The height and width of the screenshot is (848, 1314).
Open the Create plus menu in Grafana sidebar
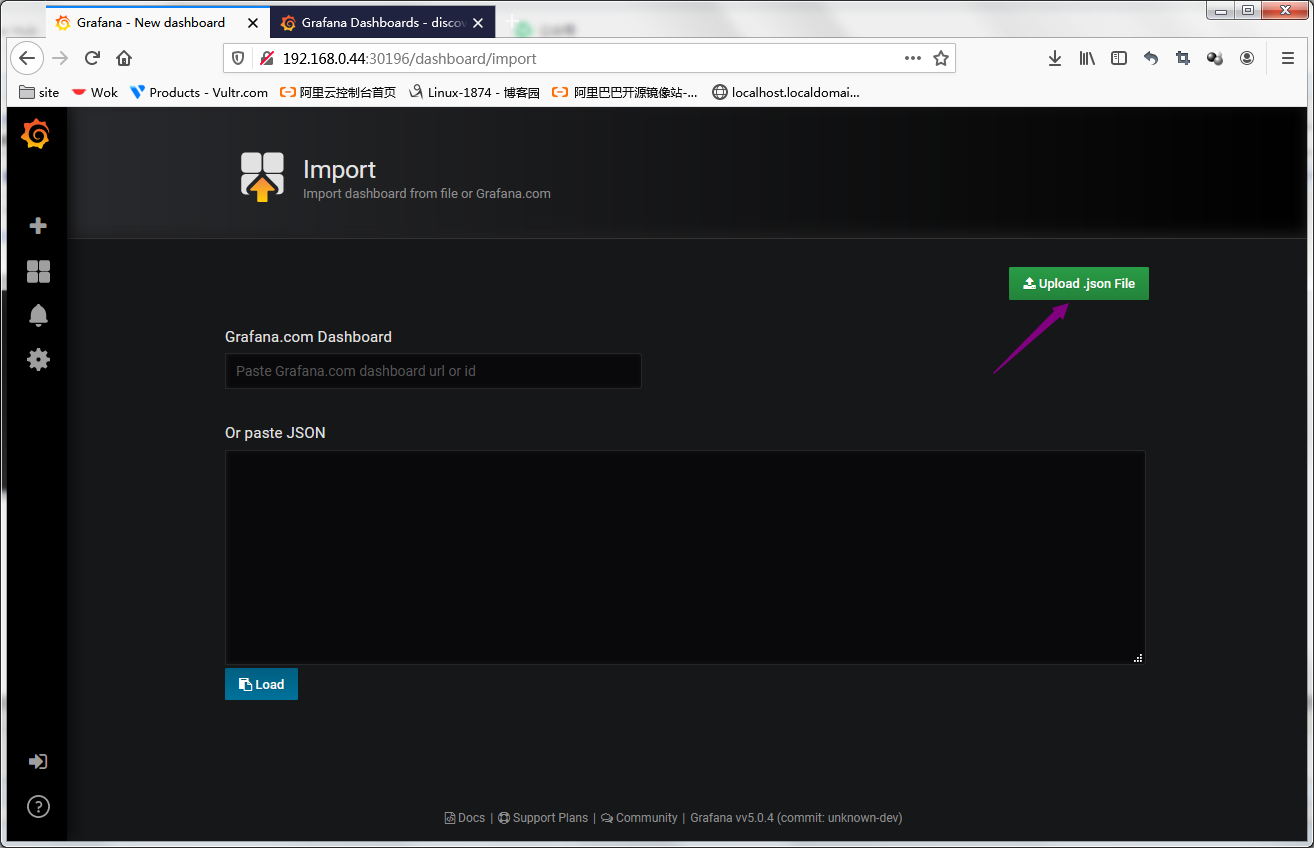pyautogui.click(x=38, y=226)
